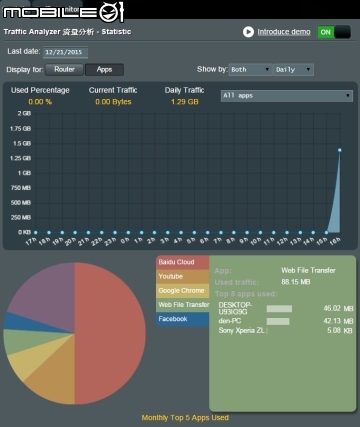Click the Daily Traffic 1.29 GB value
Viewport: 360px width, 427px height.
[x=185, y=102]
